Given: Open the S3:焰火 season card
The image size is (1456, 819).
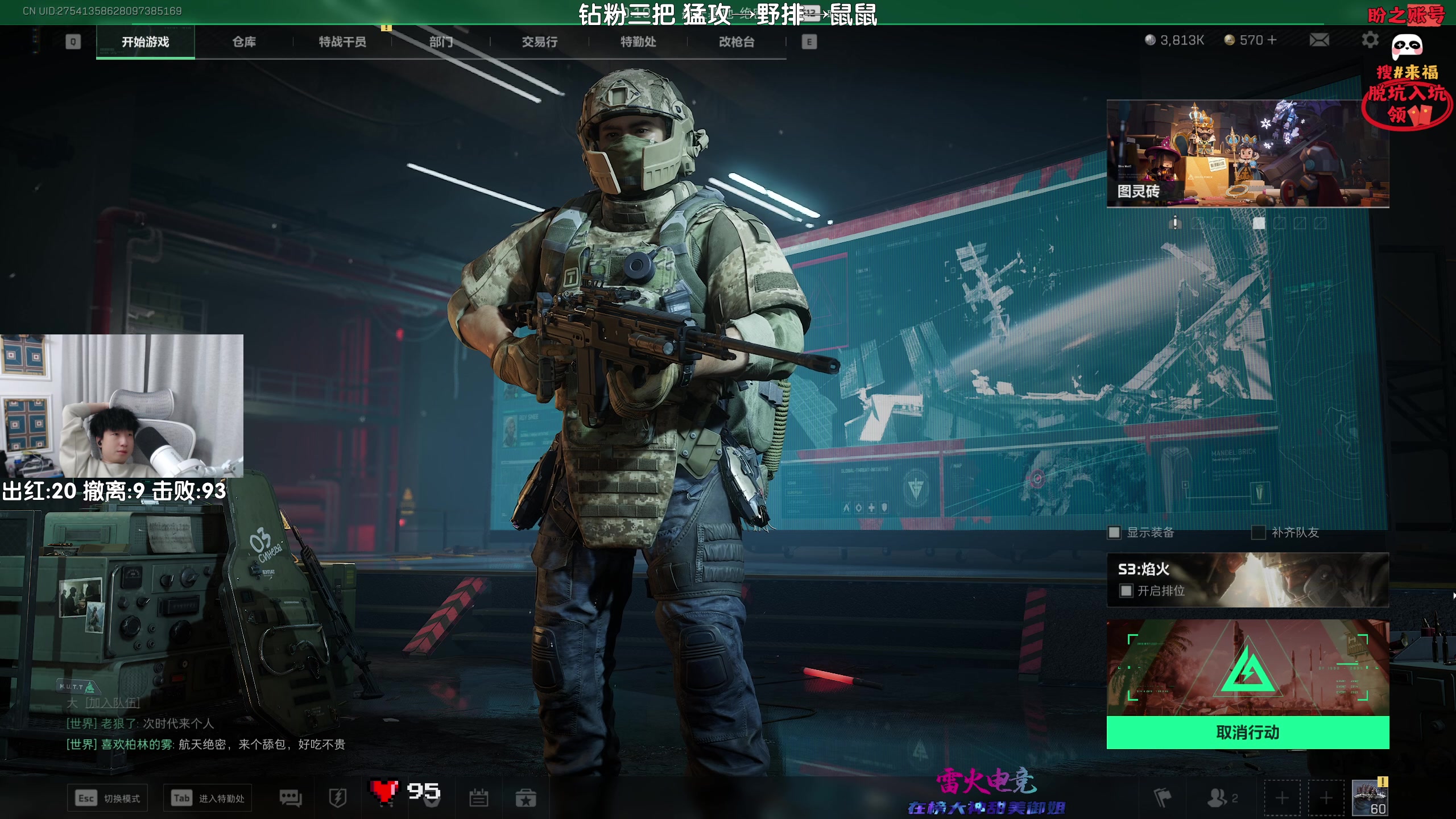Looking at the screenshot, I should tap(1248, 580).
